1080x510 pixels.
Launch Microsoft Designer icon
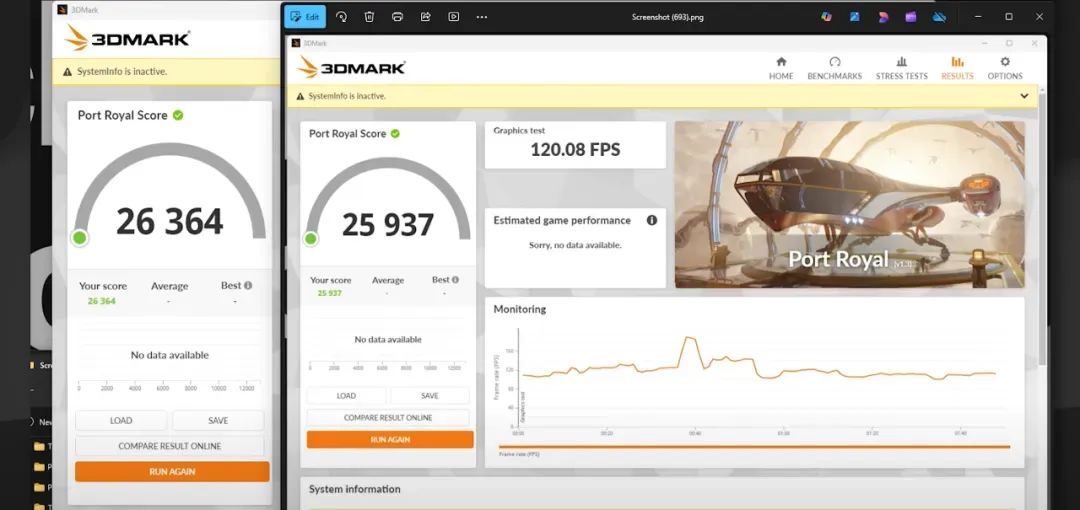[883, 17]
